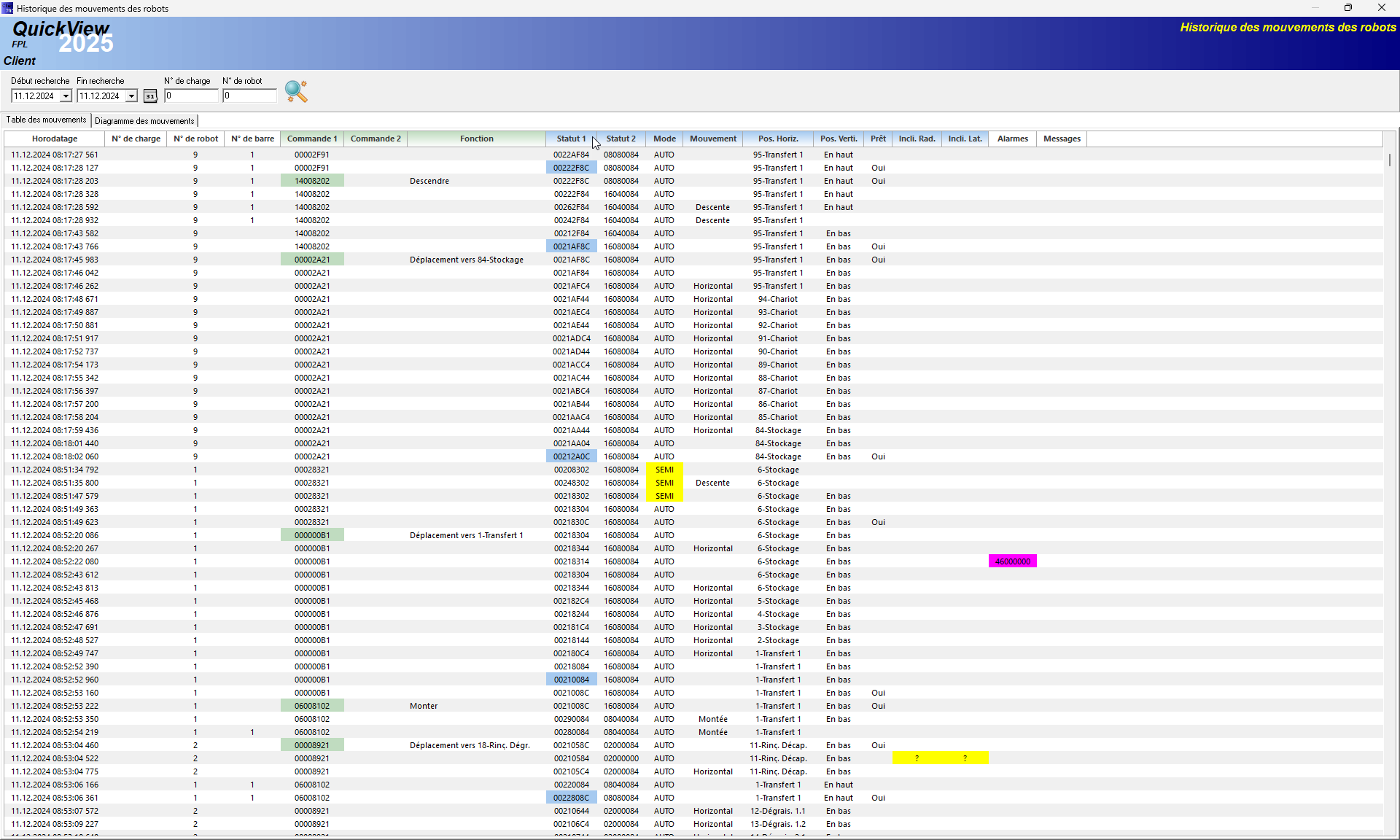Viewport: 1400px width, 840px height.
Task: Click the Fonction column header
Action: (x=476, y=139)
